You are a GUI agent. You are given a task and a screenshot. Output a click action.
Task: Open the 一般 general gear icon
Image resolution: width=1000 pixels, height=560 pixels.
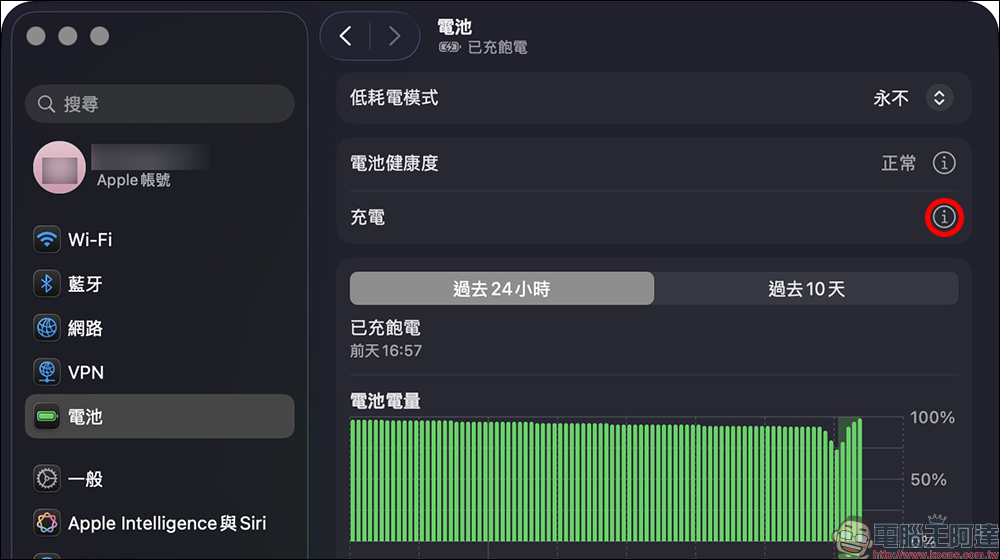pos(47,478)
